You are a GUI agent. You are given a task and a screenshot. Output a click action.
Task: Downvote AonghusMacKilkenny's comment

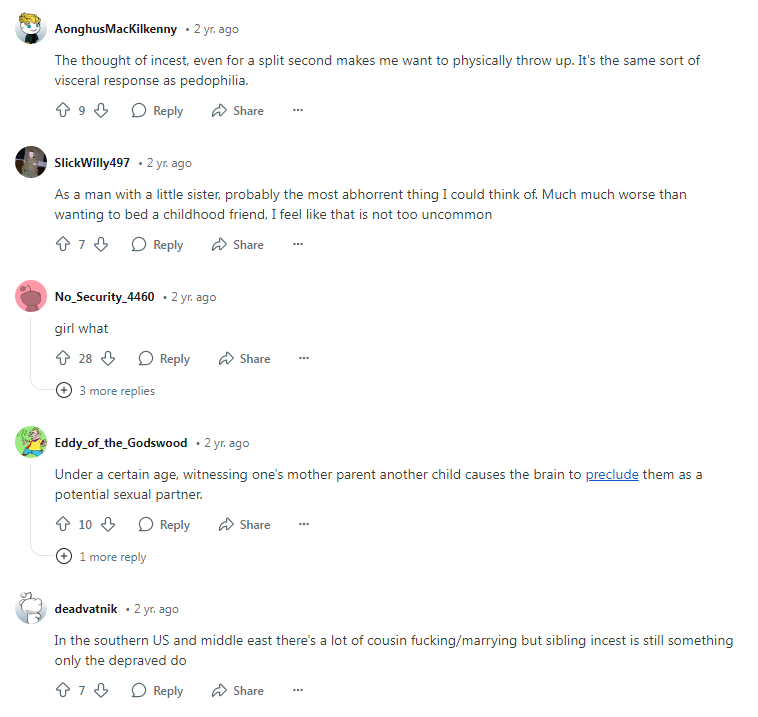pyautogui.click(x=100, y=111)
